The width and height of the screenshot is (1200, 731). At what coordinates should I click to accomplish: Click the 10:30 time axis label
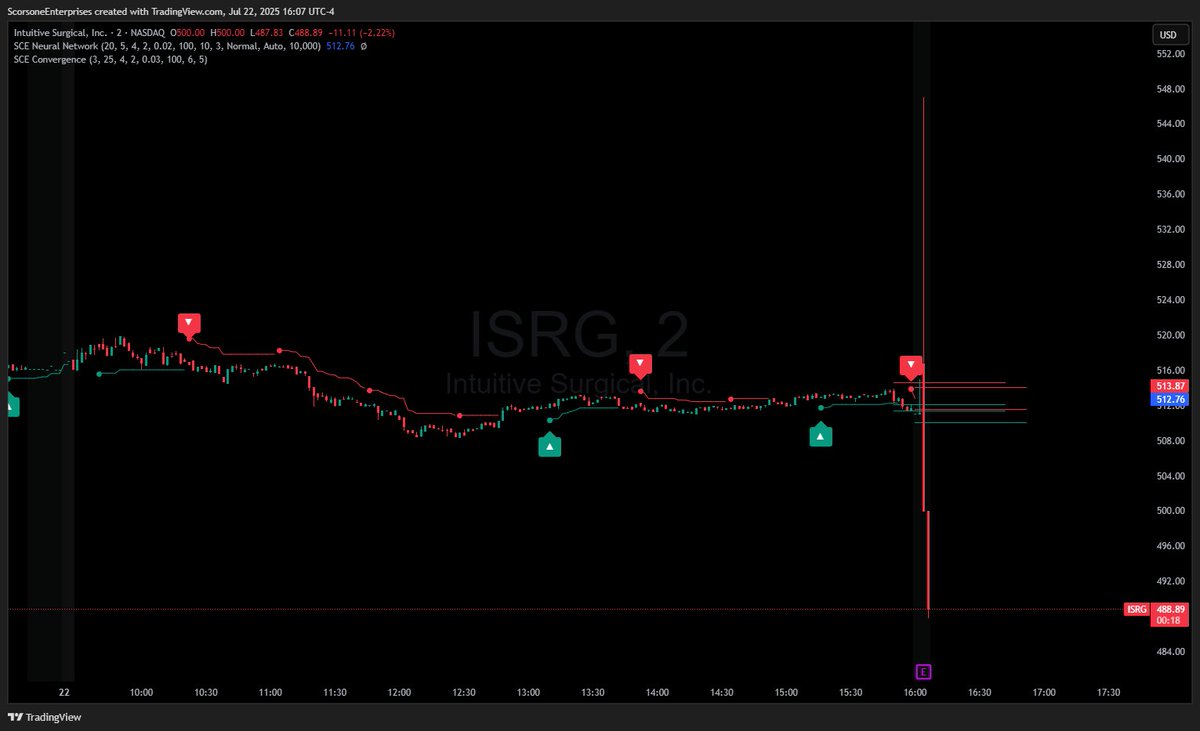click(x=206, y=692)
